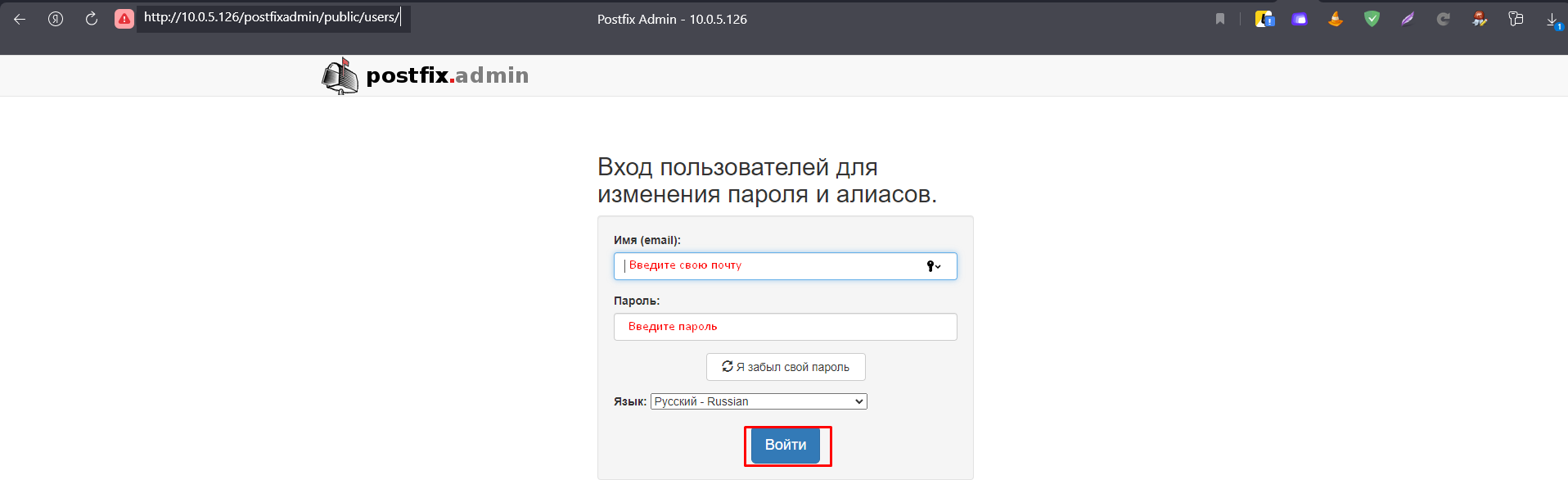Click the page title Postfix Admin - 10.0.5.126
Screen dimensions: 1568x480
coord(672,19)
